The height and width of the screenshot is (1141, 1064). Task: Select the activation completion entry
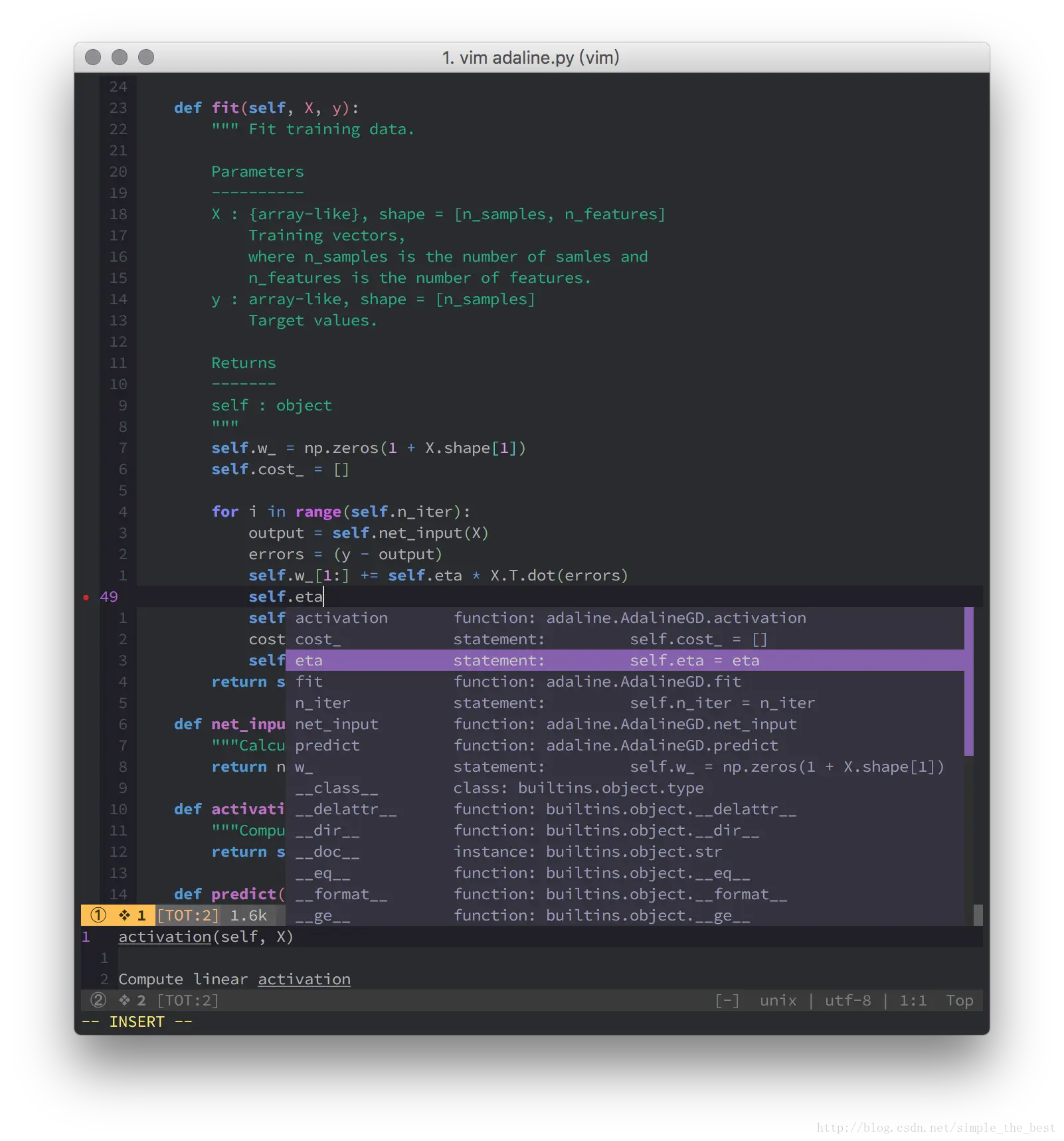click(x=624, y=618)
